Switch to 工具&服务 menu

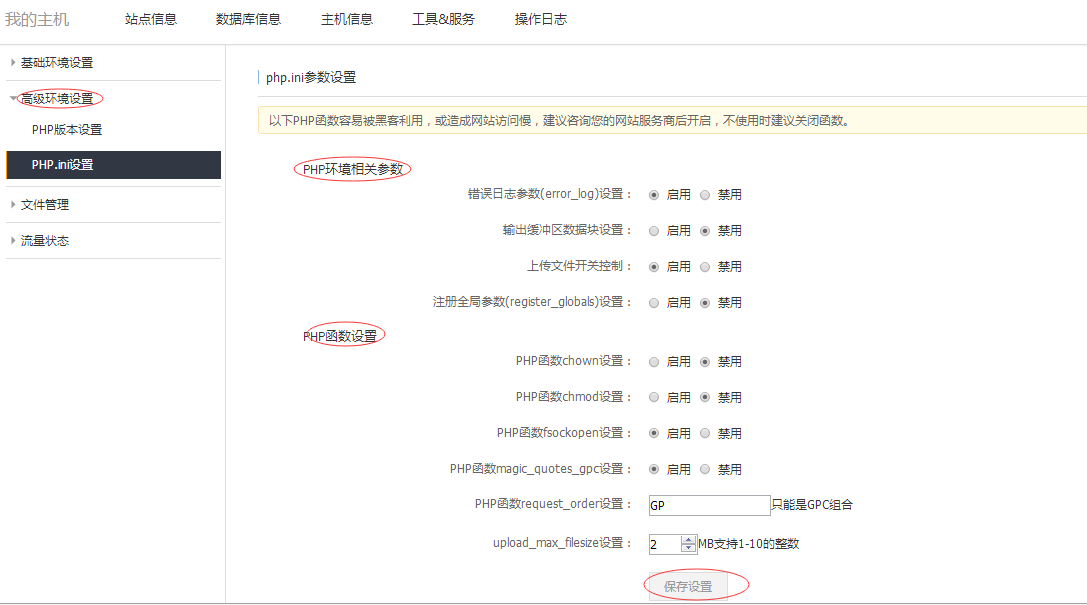443,19
